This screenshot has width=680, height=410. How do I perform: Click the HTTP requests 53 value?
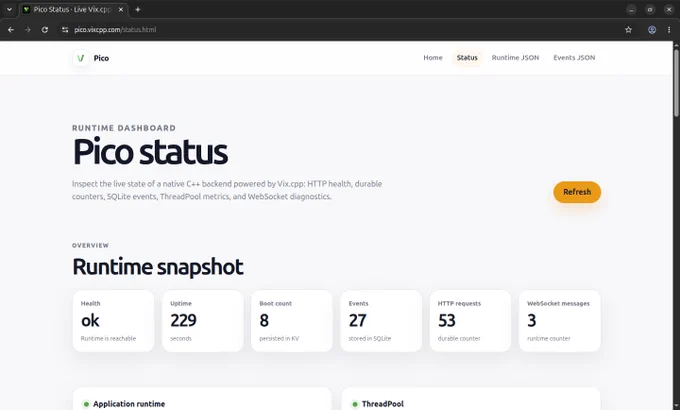pos(447,321)
